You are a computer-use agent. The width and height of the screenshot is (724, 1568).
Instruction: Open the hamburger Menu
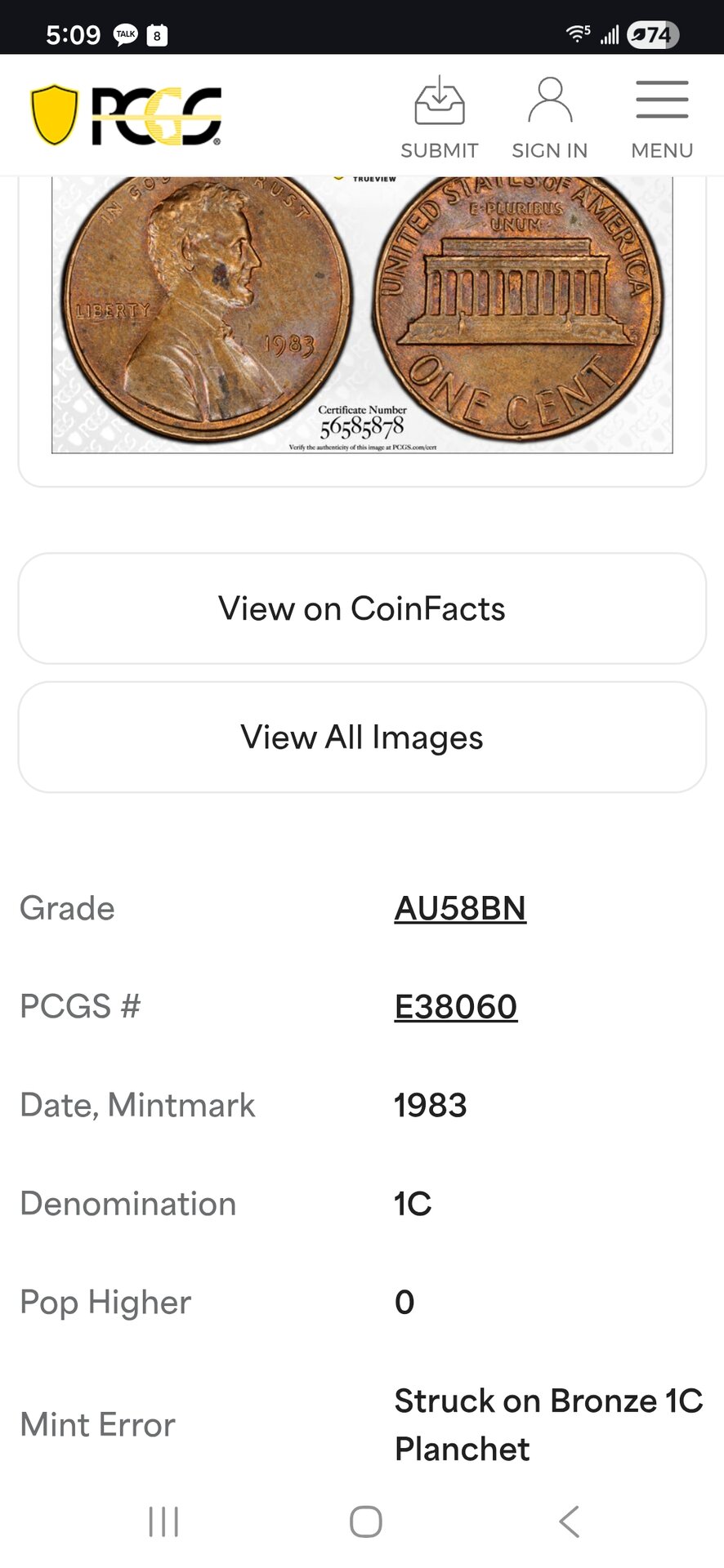662,100
